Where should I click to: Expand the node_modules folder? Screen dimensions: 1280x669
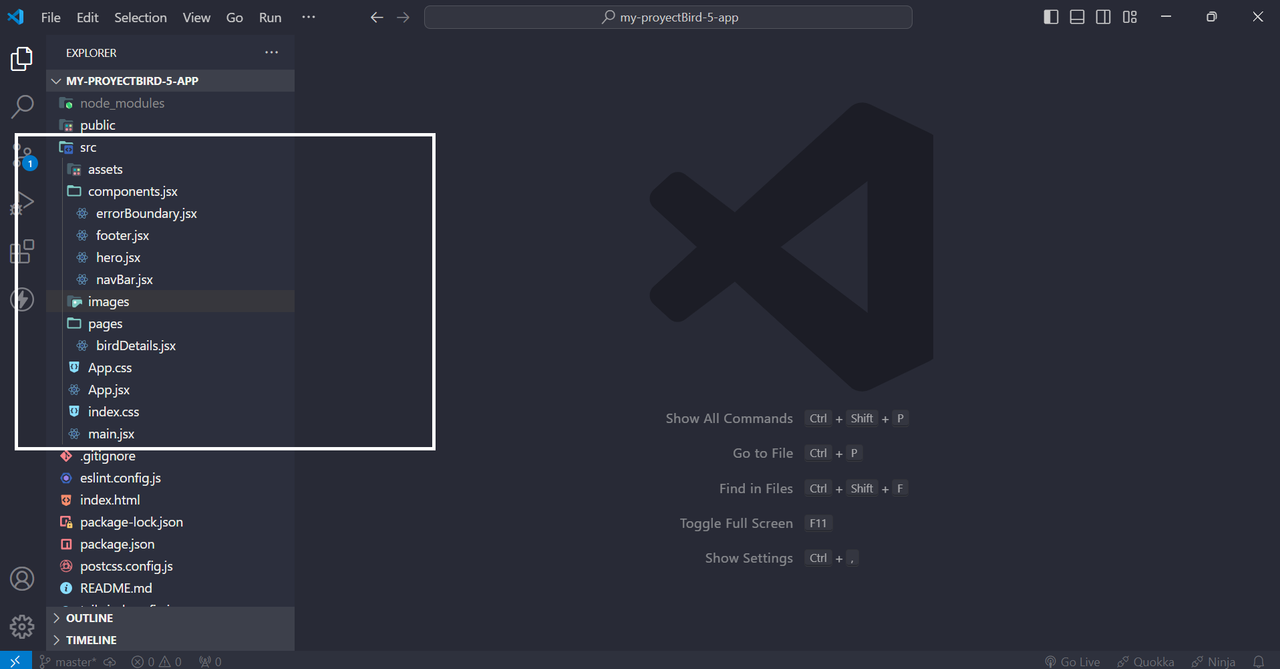(170, 103)
